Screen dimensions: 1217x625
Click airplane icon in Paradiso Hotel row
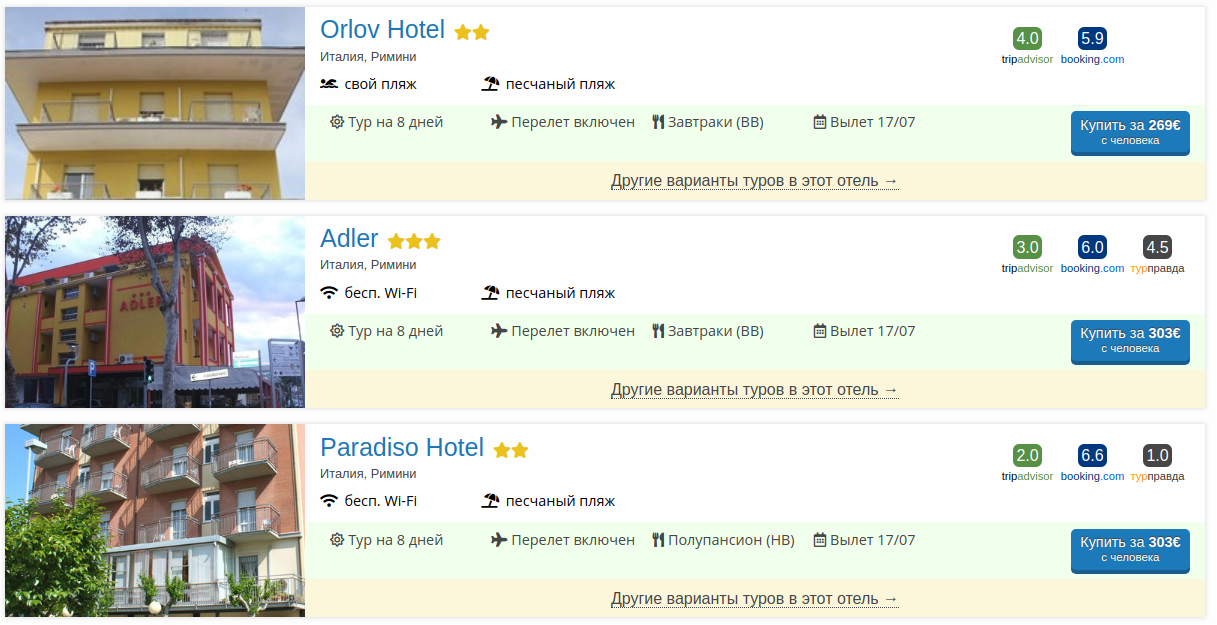(x=499, y=540)
